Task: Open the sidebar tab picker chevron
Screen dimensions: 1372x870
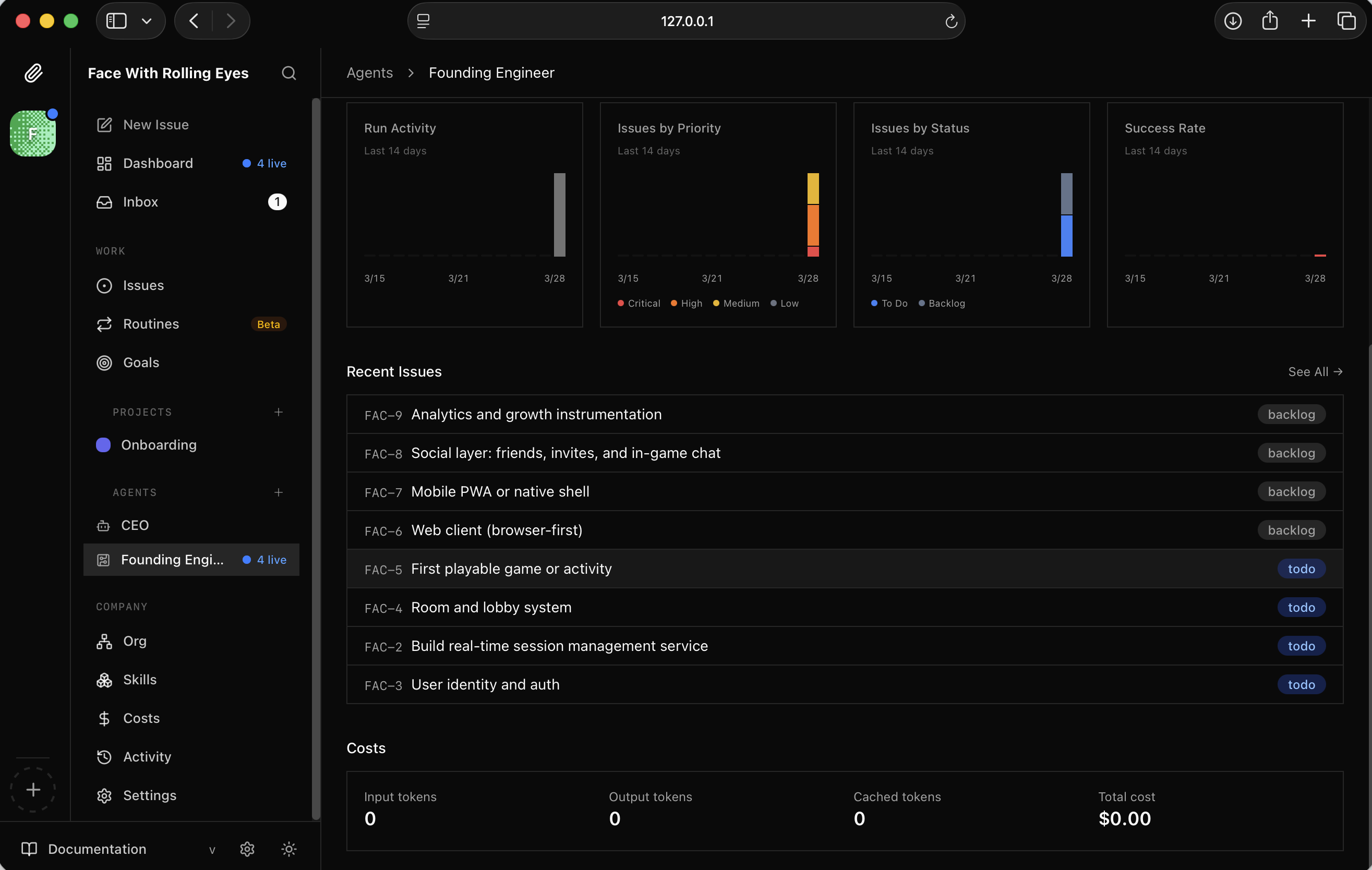Action: click(147, 20)
